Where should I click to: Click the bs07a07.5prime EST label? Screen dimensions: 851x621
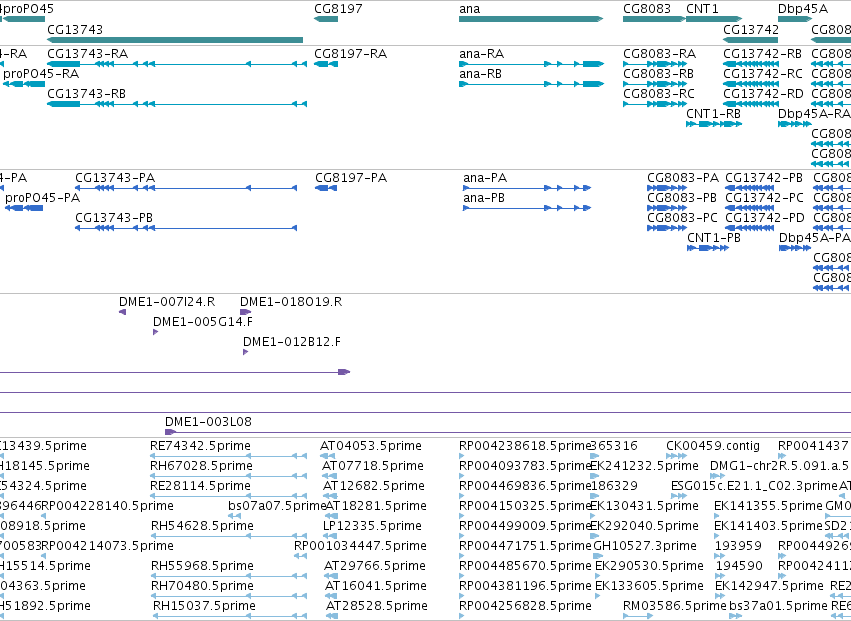[x=277, y=506]
